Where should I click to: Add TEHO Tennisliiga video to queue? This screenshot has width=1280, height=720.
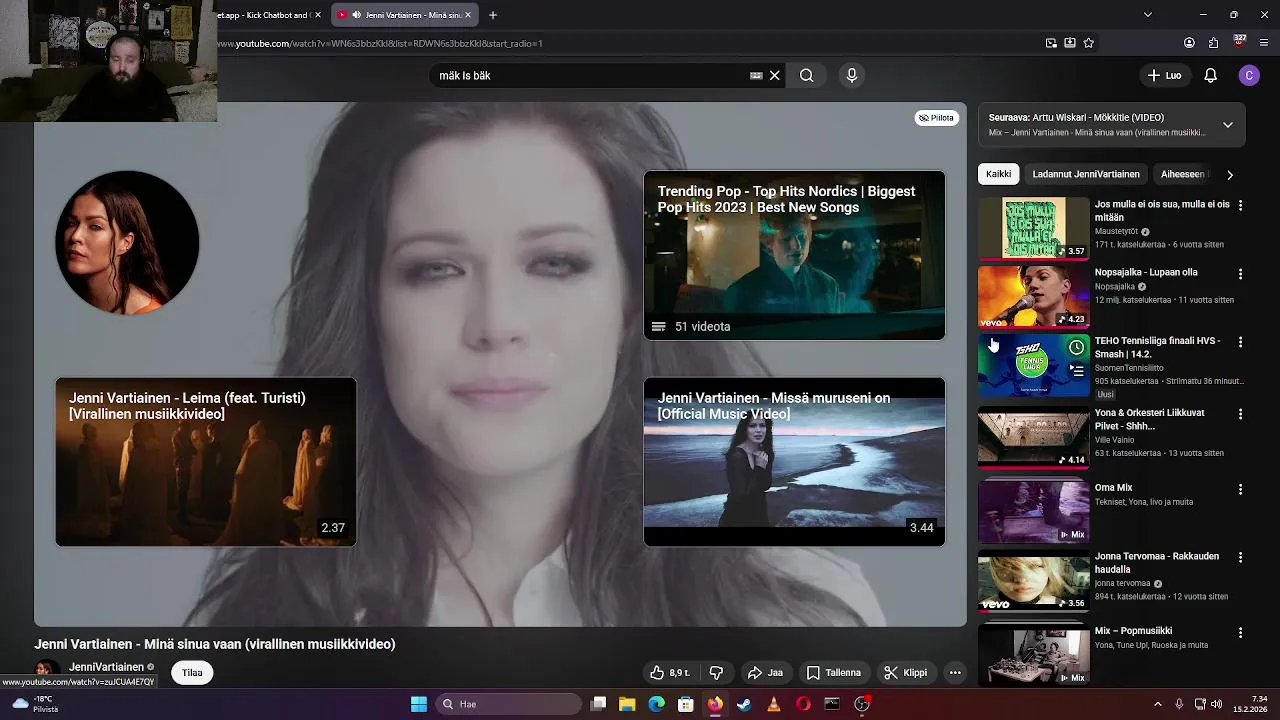[x=1076, y=370]
